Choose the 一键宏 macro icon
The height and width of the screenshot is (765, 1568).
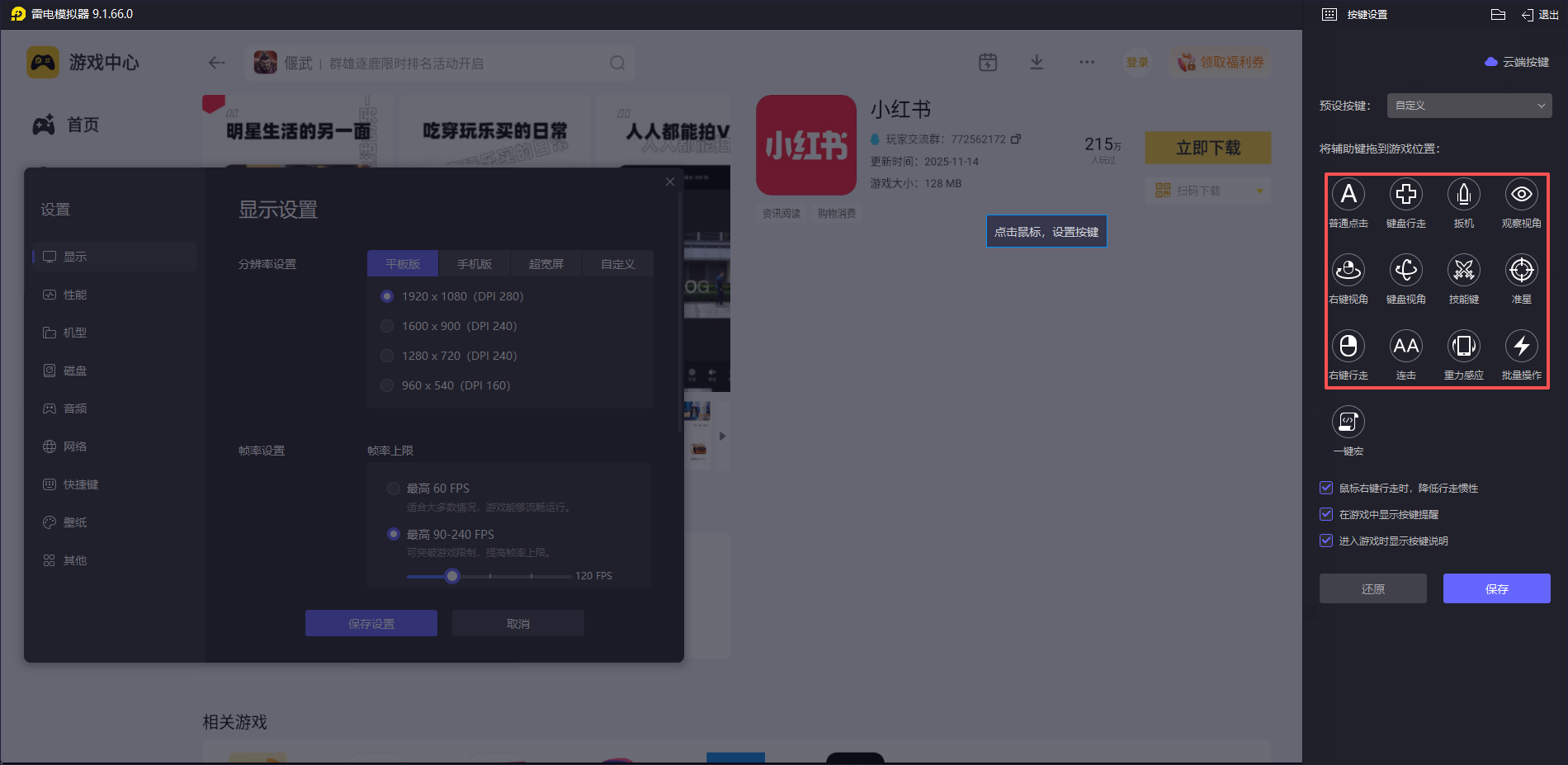[x=1348, y=423]
